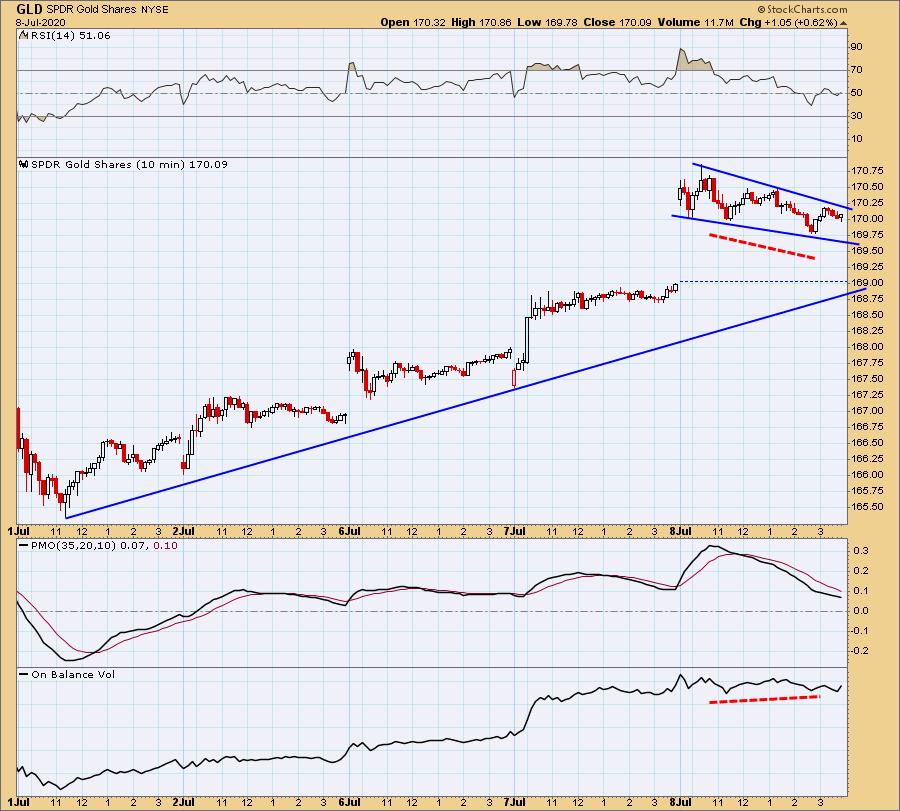This screenshot has height=811, width=900.
Task: Click the red dashed line in price panel
Action: click(x=762, y=246)
